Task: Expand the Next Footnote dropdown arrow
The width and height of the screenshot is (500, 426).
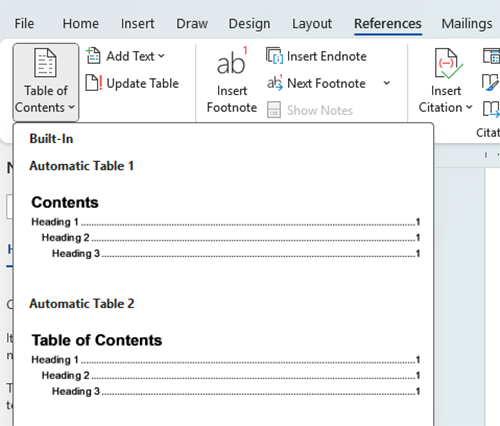Action: 387,83
